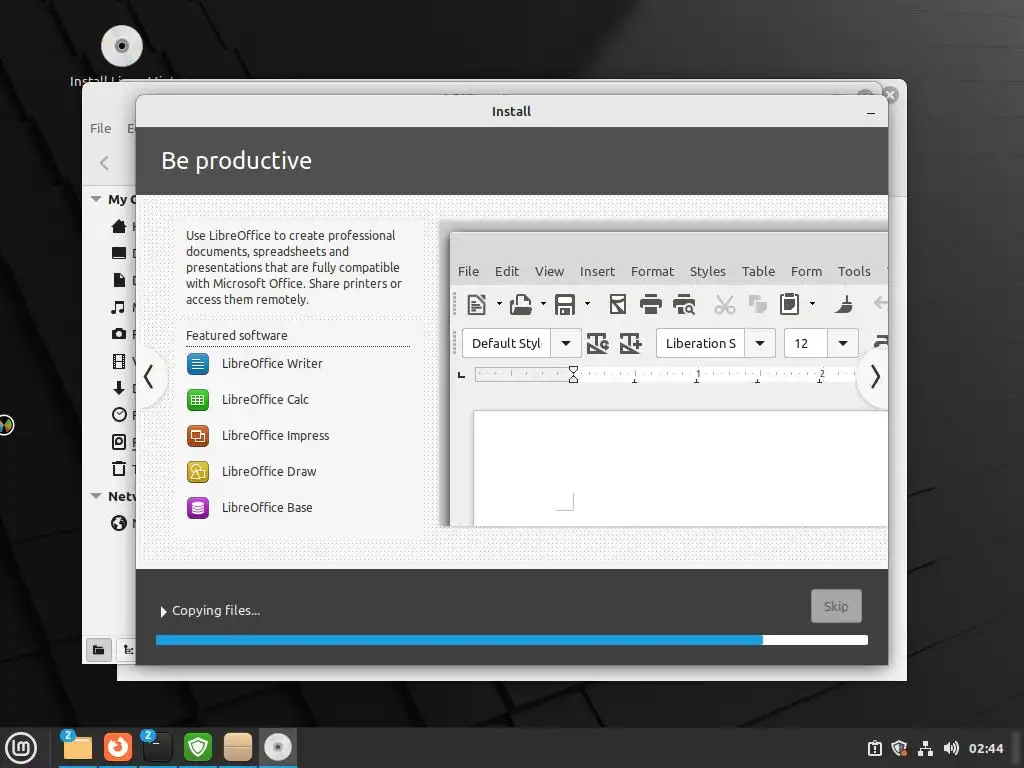Open the Table menu in Writer preview
Viewport: 1024px width, 768px height.
[758, 271]
